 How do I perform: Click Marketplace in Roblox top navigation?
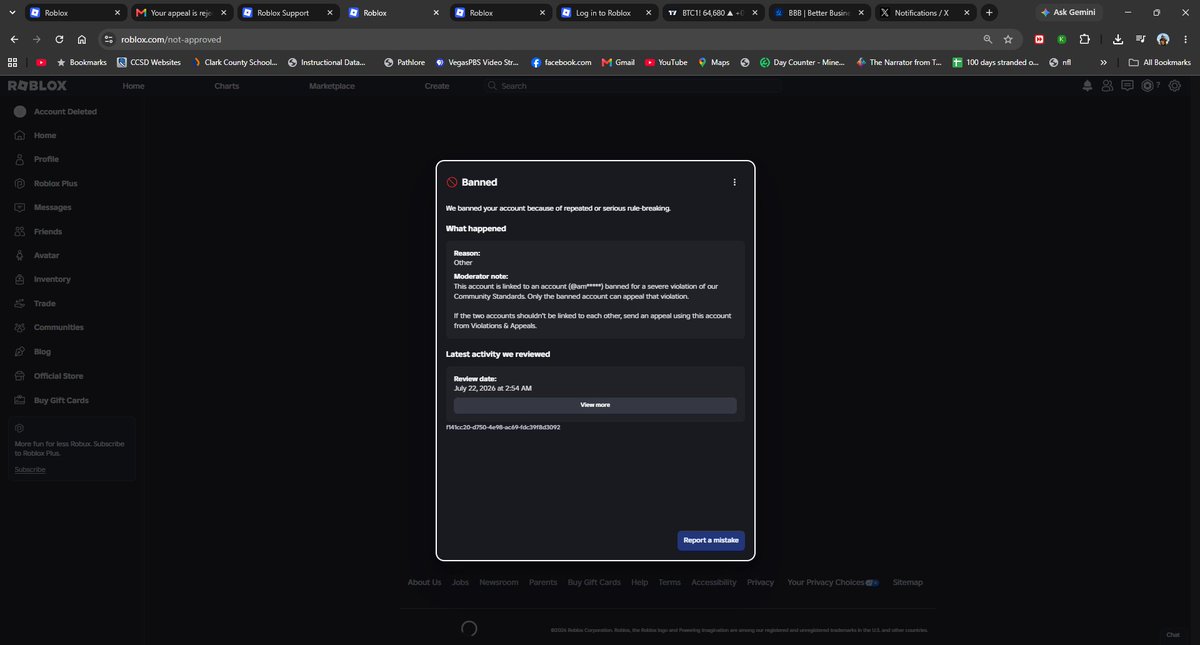click(332, 86)
